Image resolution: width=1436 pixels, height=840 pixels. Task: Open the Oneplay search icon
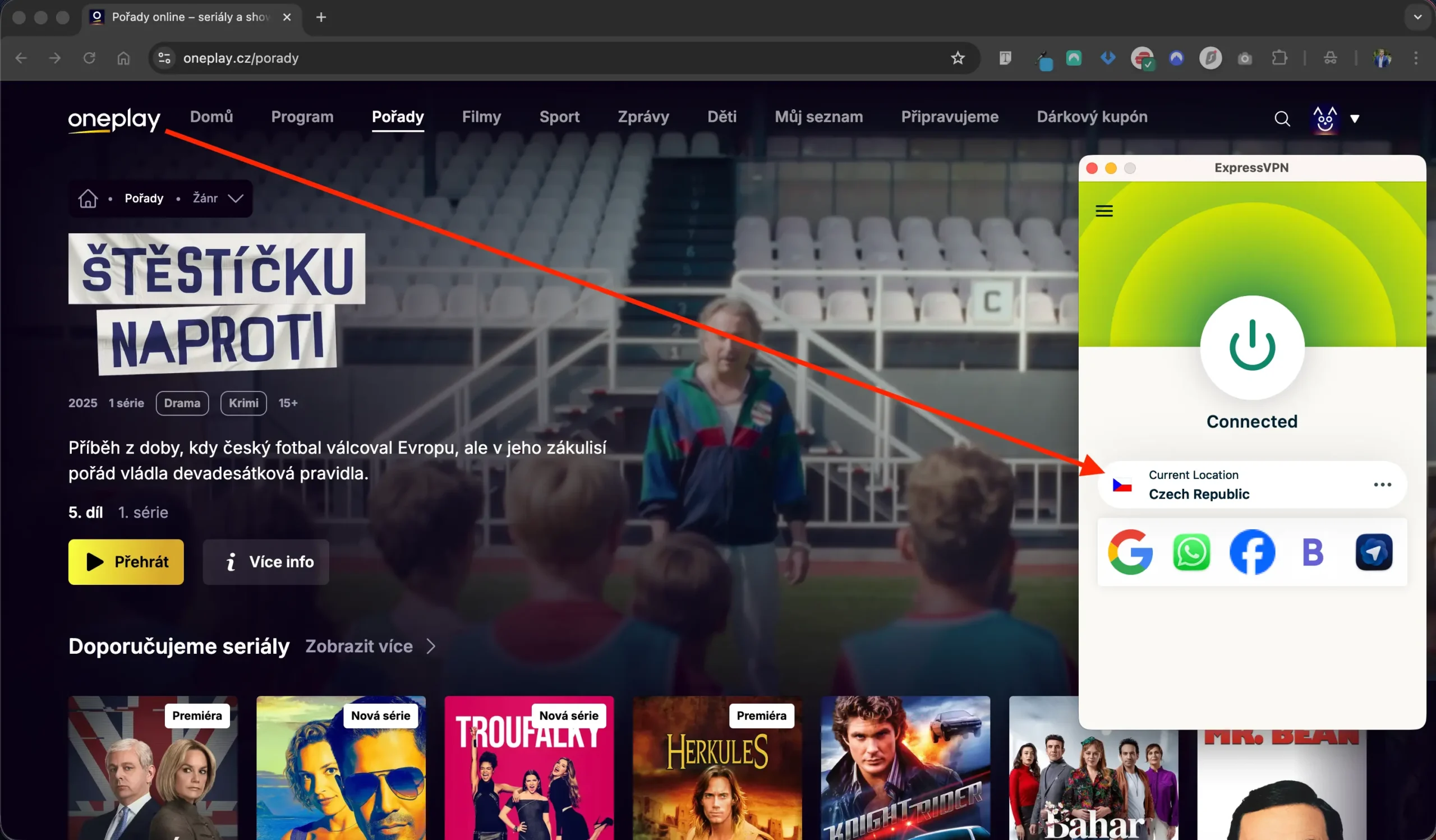click(1282, 118)
